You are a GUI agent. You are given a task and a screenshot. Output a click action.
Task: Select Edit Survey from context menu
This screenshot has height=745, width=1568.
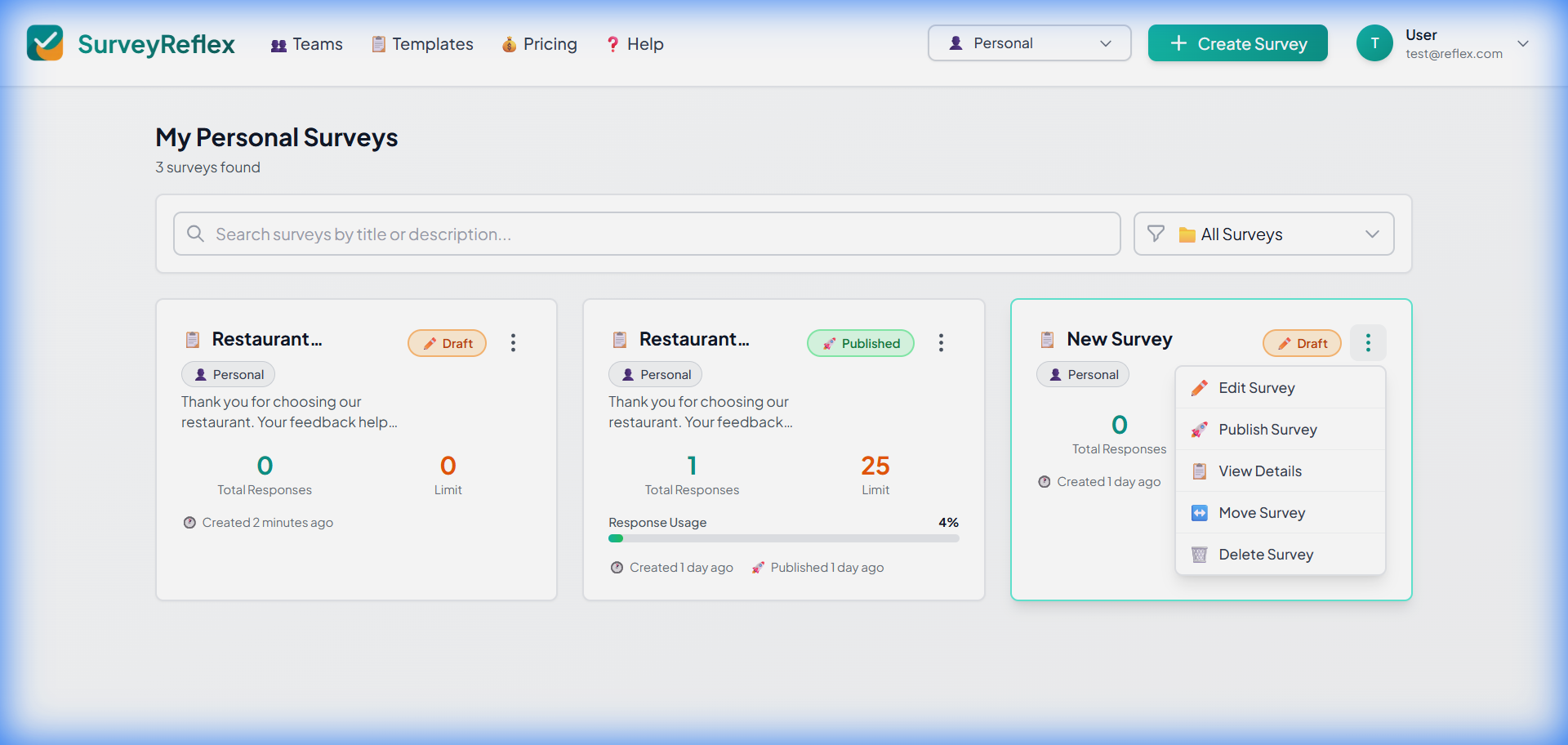(1256, 388)
